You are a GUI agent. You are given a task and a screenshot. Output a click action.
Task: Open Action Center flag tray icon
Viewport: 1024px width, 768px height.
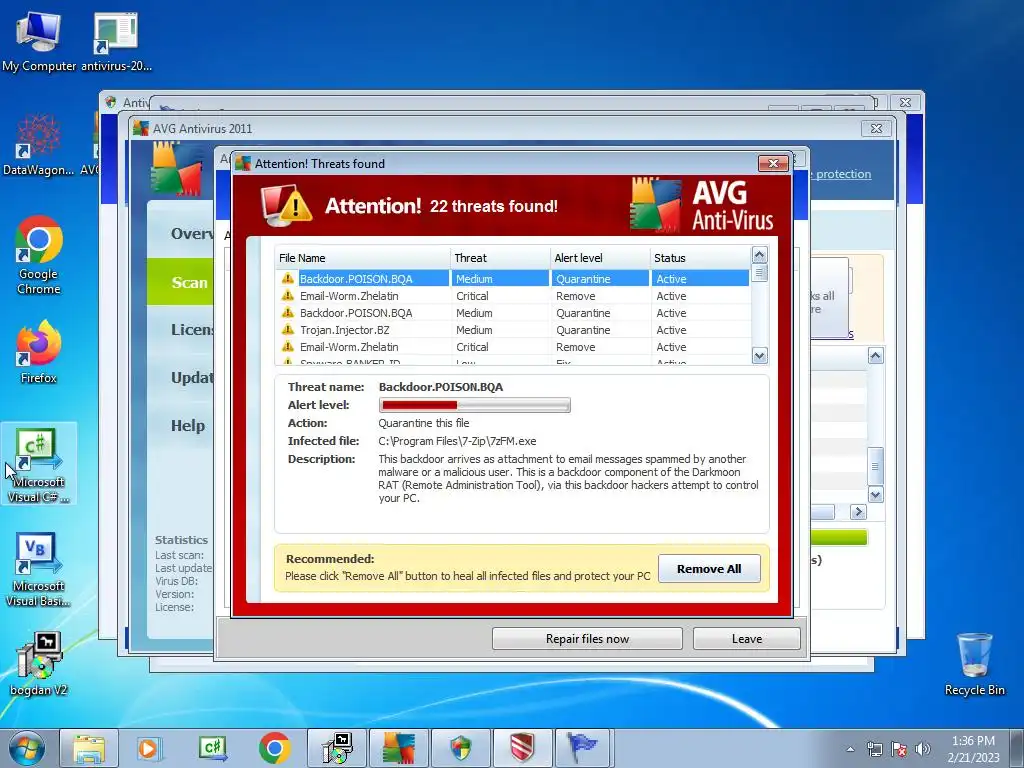[899, 749]
